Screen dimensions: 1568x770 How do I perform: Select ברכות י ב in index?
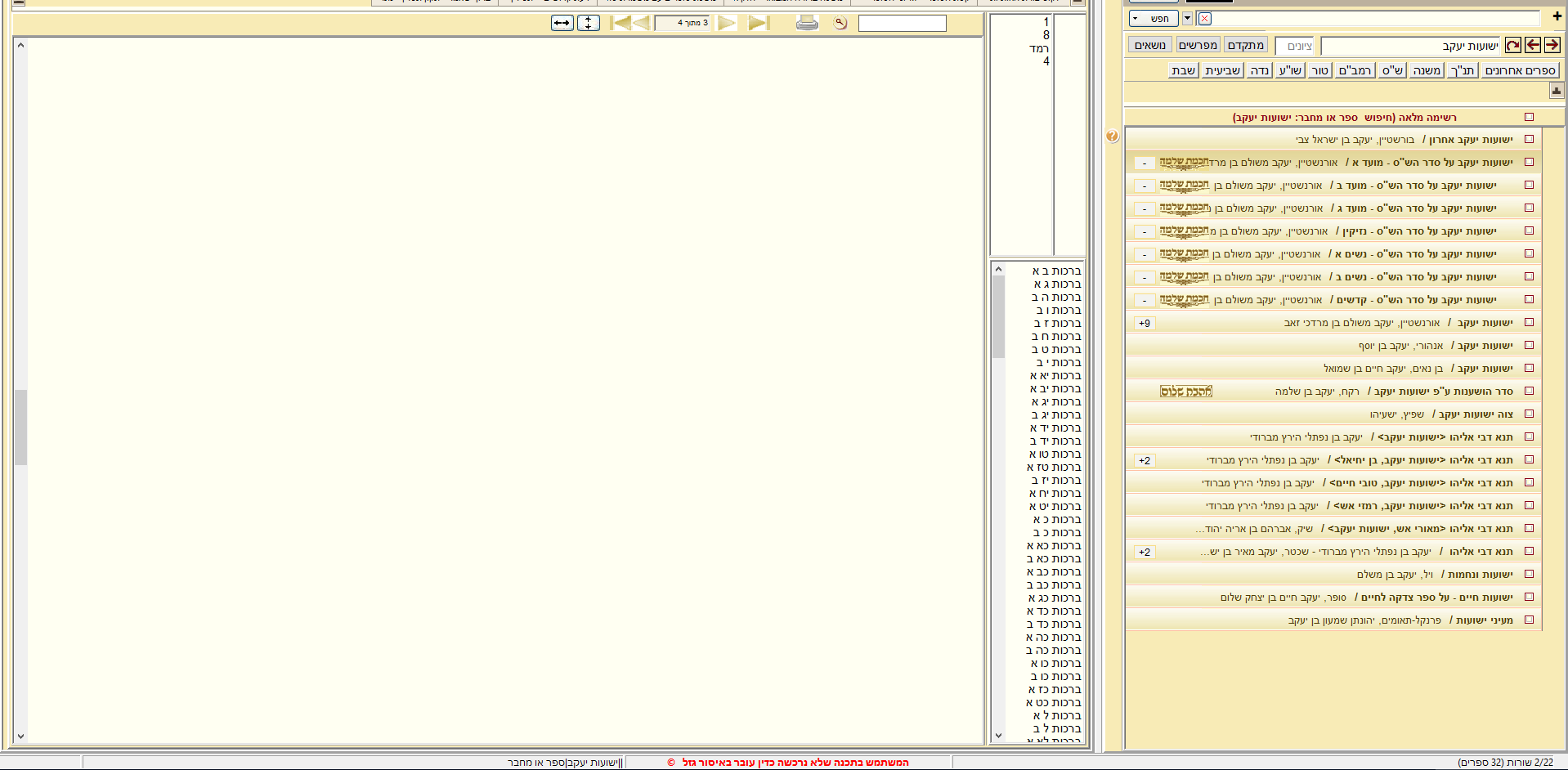coord(1058,362)
